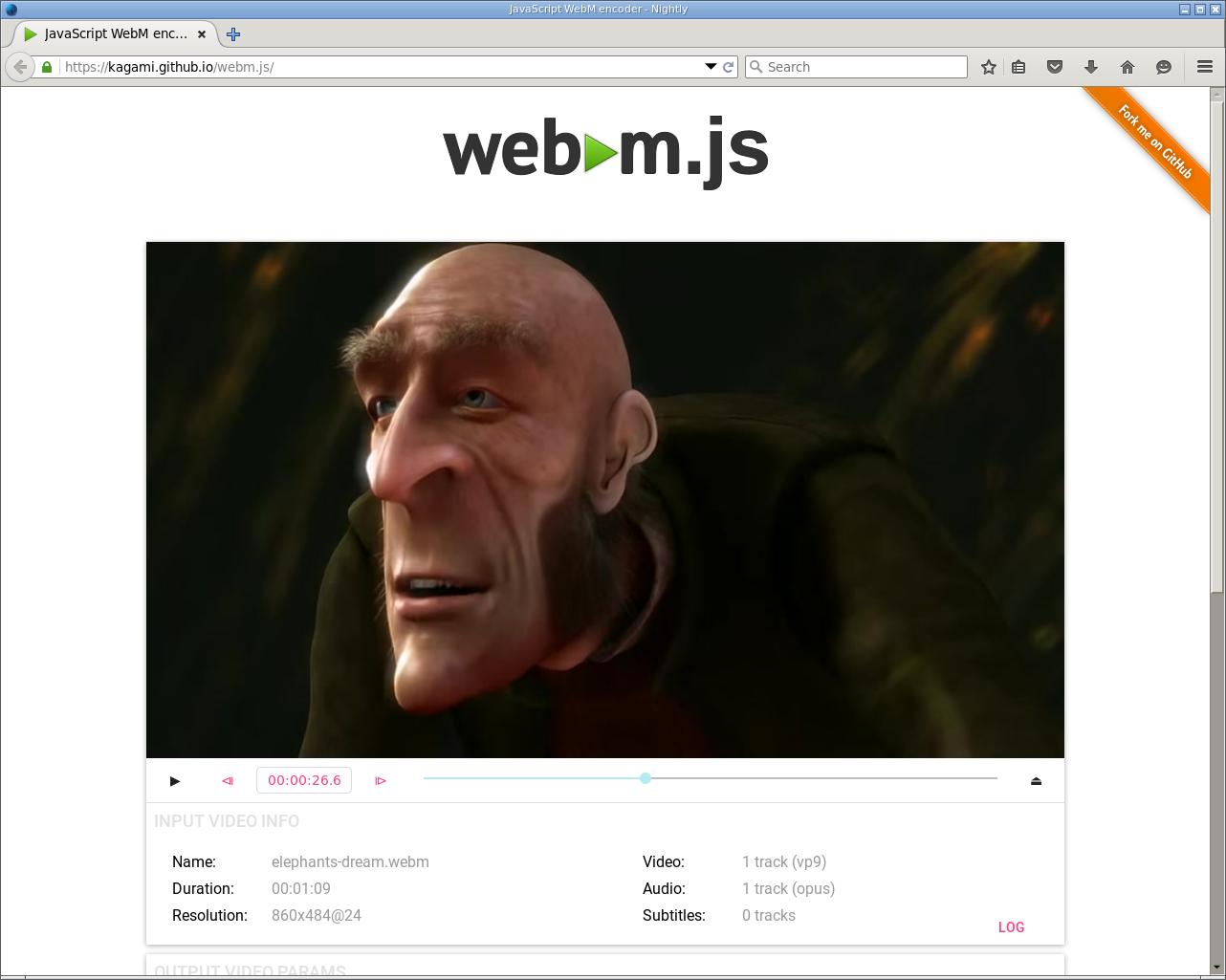Click the URL address bar

(383, 67)
